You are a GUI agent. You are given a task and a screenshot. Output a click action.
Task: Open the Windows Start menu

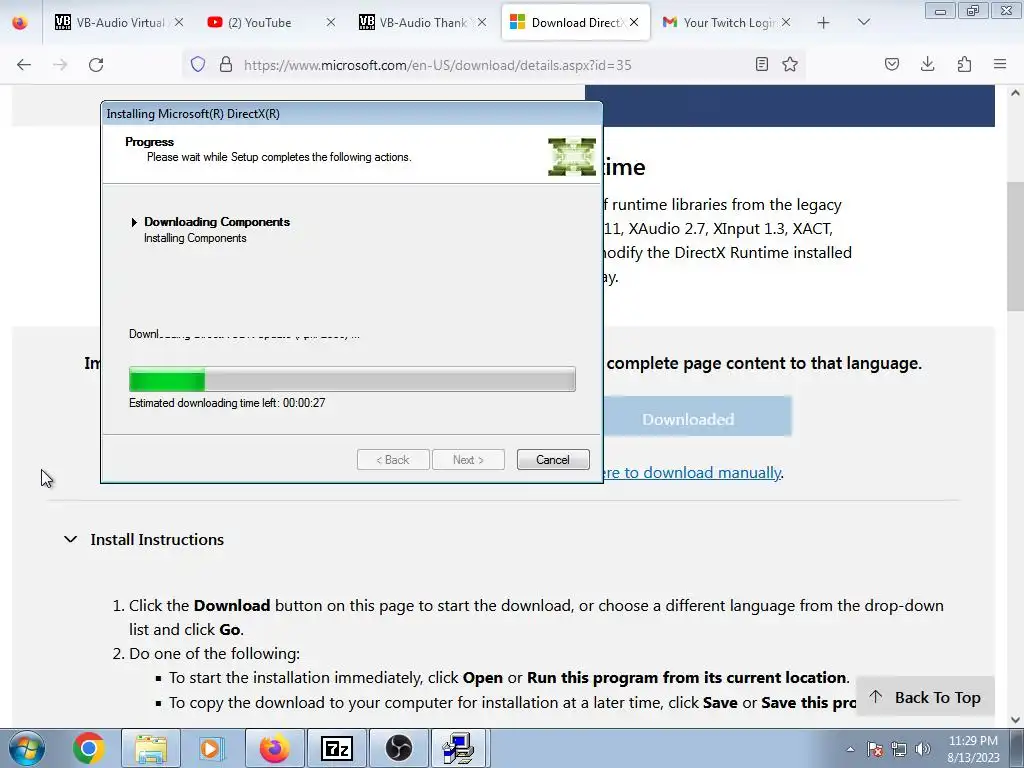pos(26,748)
